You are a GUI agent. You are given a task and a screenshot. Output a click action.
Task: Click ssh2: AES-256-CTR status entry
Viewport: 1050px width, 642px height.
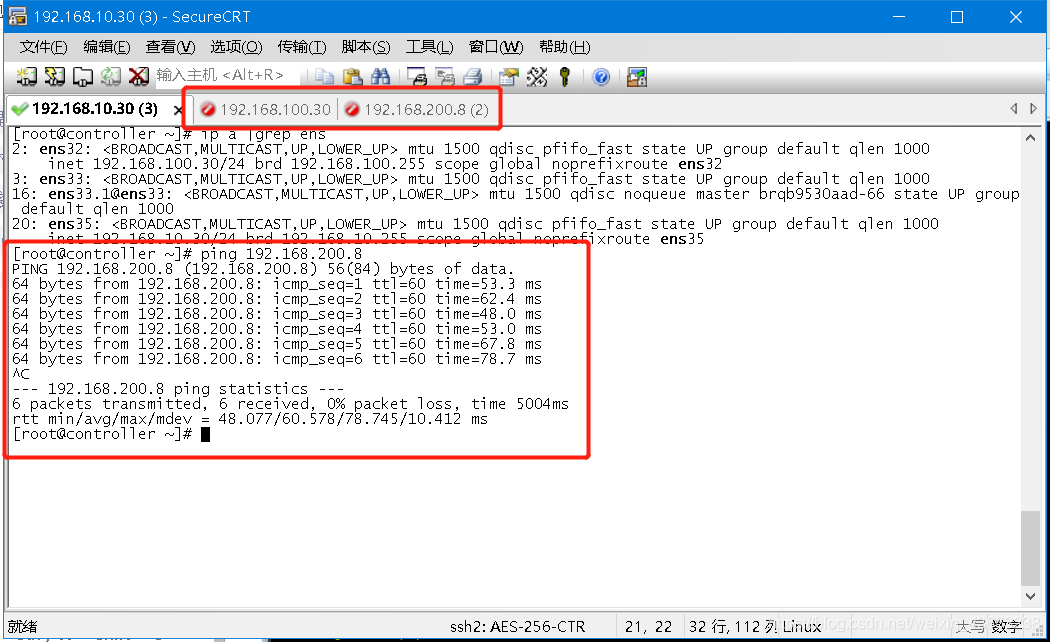click(x=517, y=627)
